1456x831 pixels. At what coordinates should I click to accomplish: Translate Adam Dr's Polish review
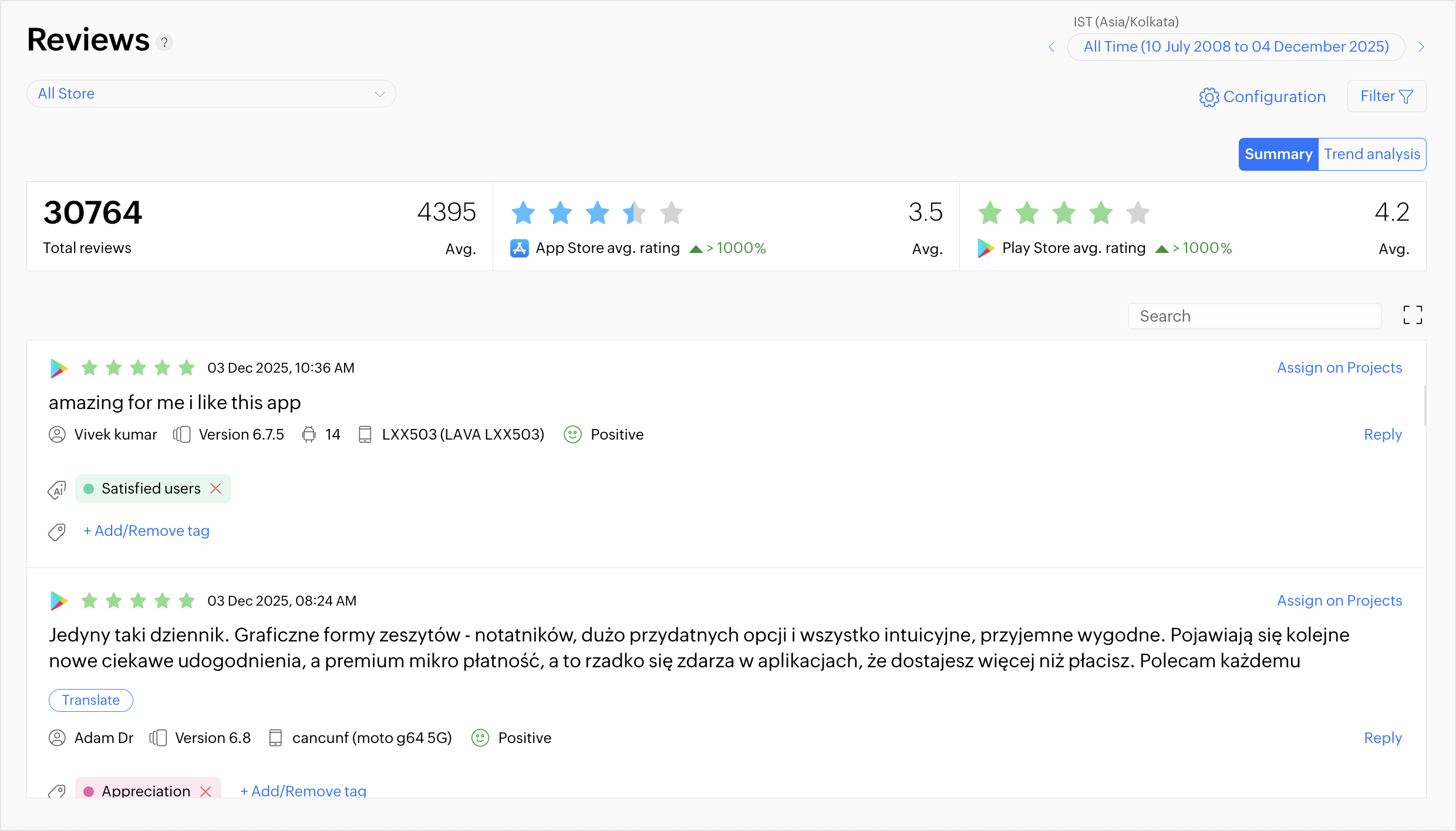(x=91, y=700)
